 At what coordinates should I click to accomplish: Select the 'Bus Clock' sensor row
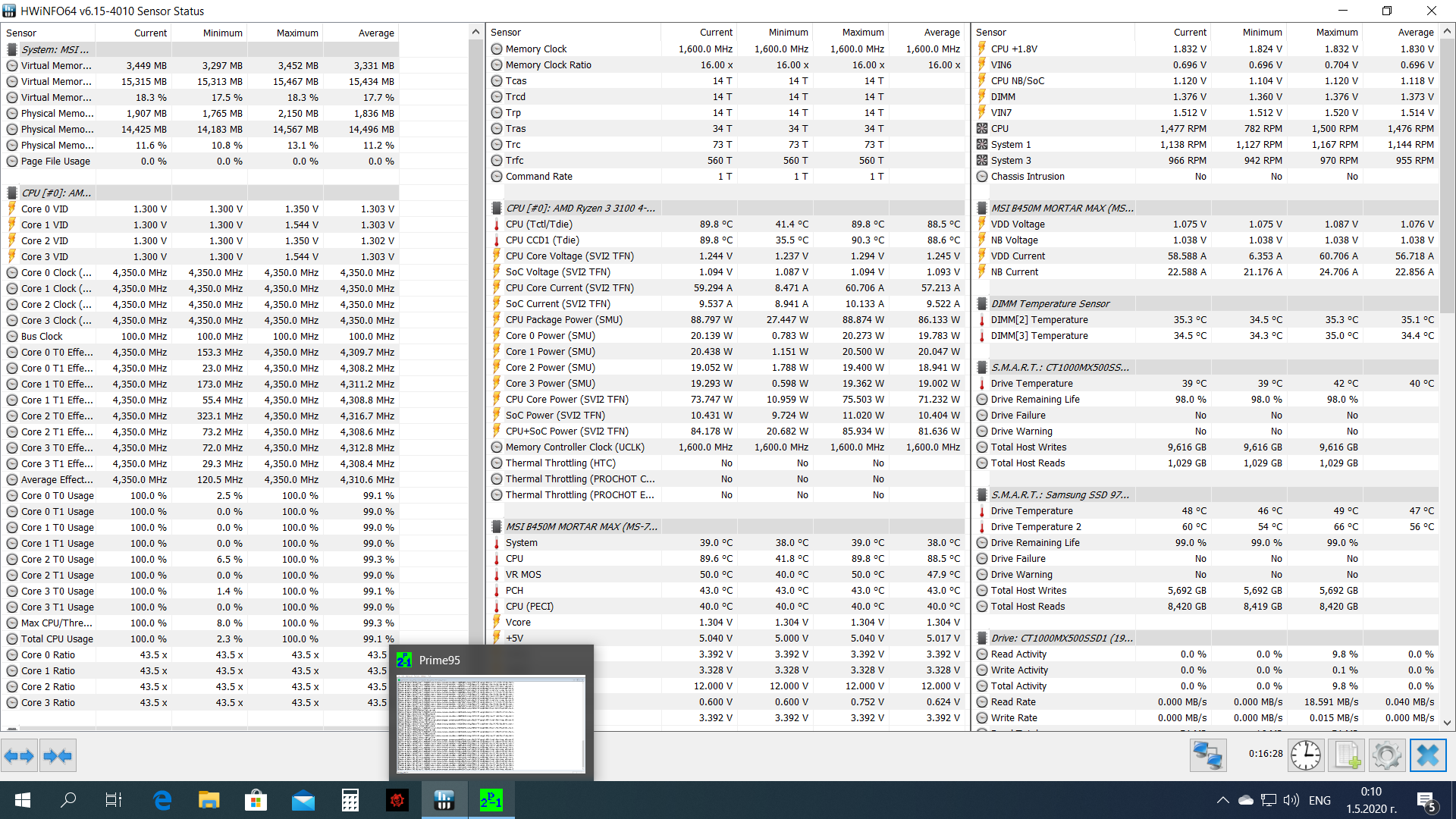click(x=200, y=336)
